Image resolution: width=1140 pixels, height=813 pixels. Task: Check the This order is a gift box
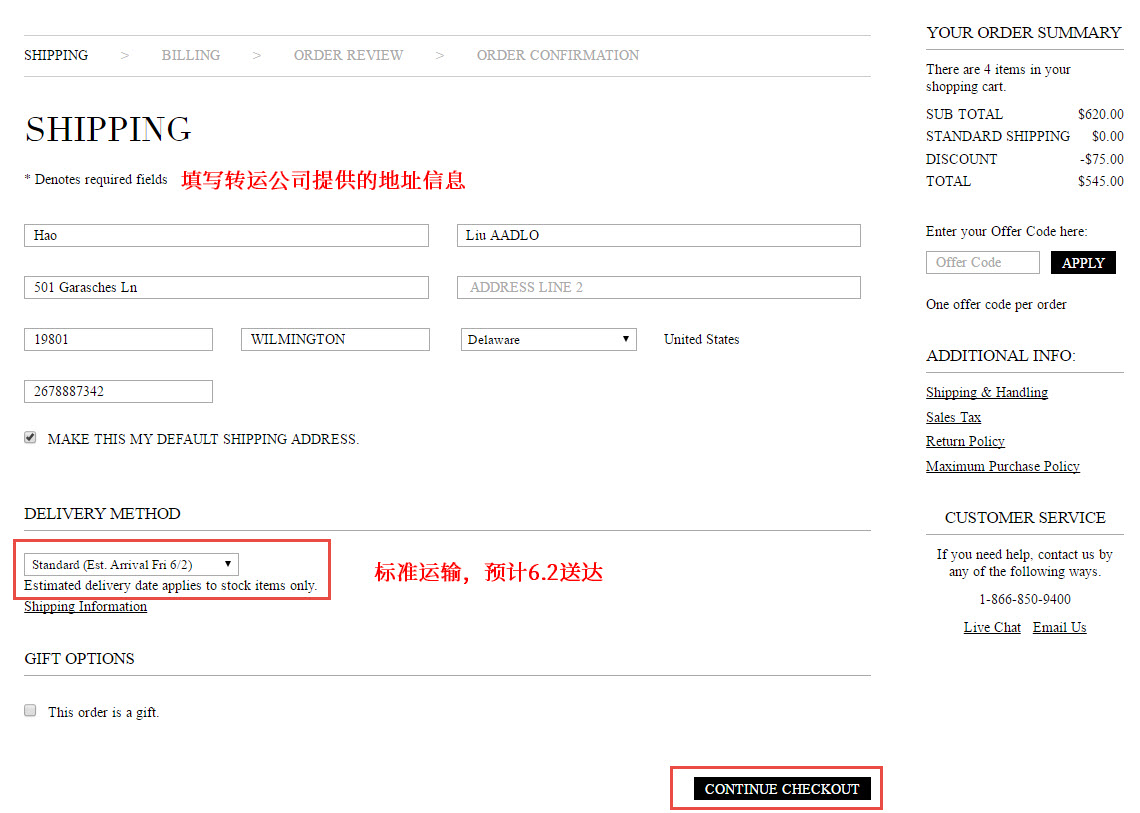pos(30,710)
